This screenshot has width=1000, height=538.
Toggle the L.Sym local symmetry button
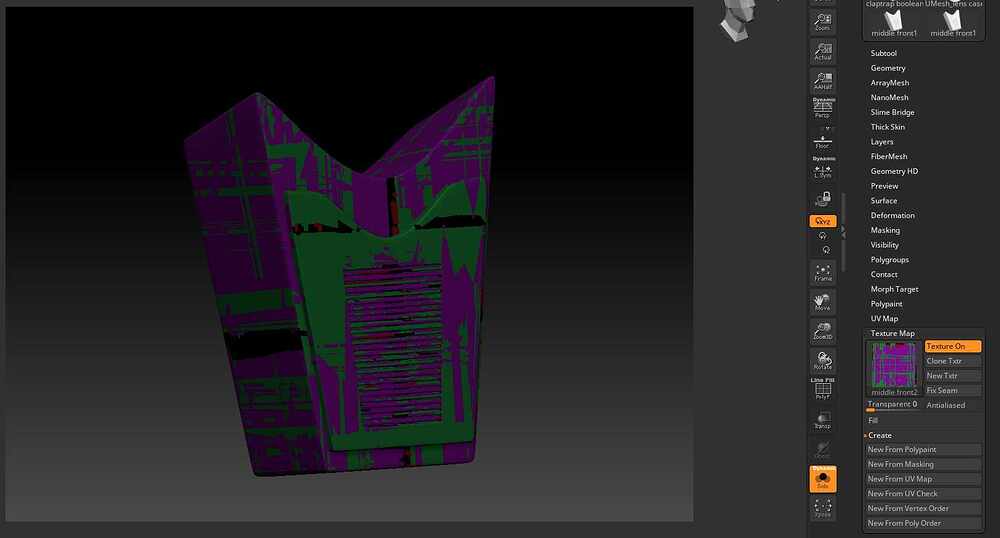pos(823,169)
